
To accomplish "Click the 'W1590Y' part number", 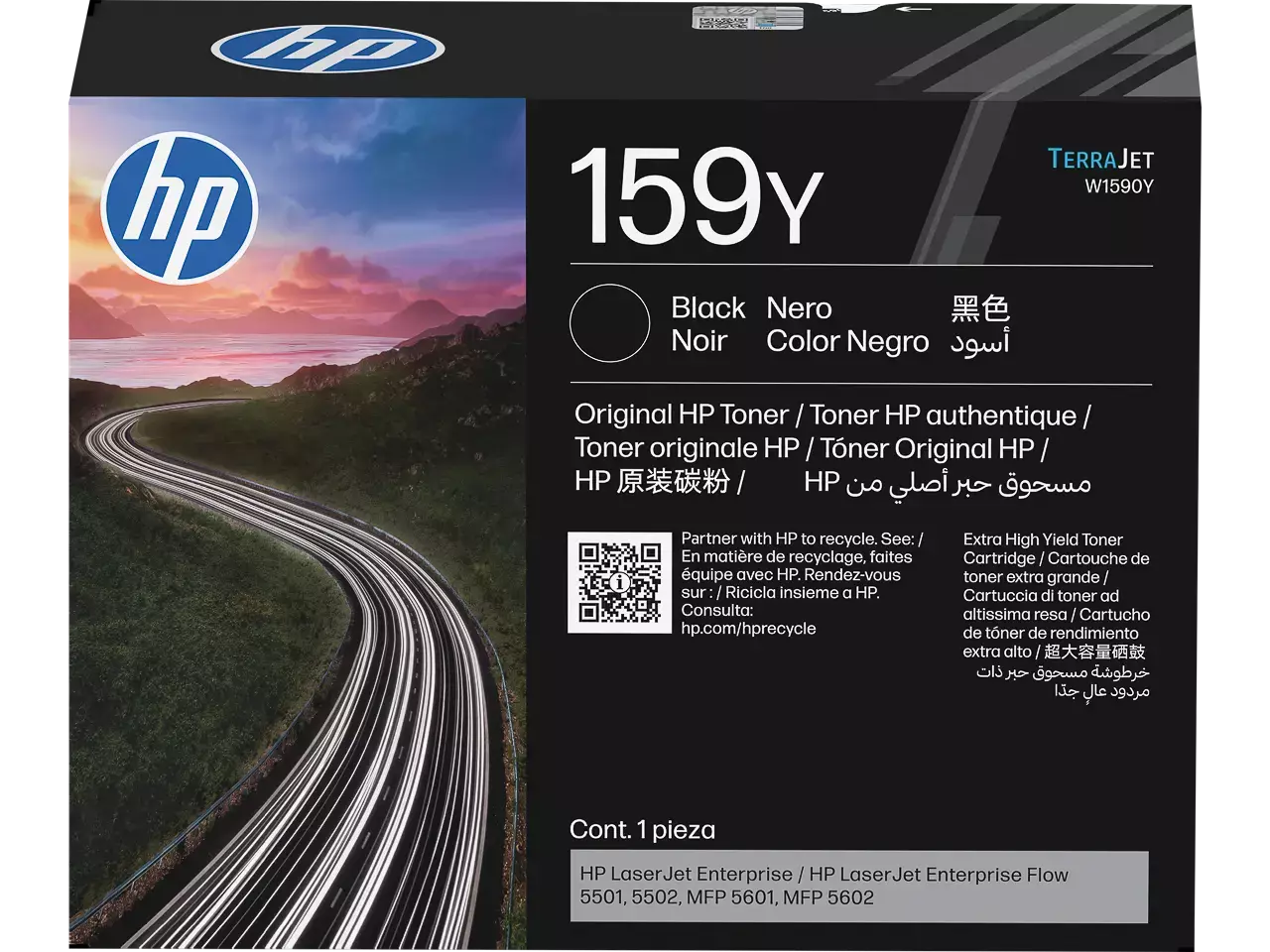I will [1119, 185].
